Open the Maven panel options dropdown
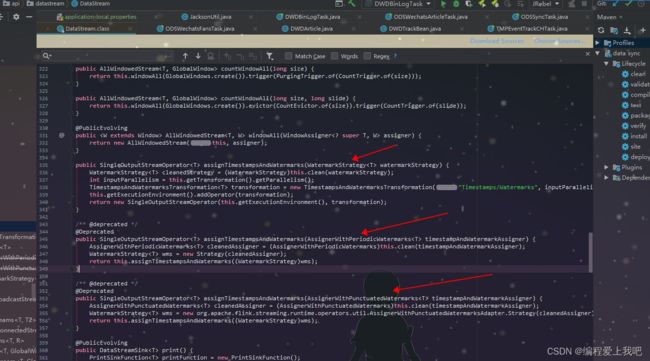The image size is (650, 361). pos(621,17)
